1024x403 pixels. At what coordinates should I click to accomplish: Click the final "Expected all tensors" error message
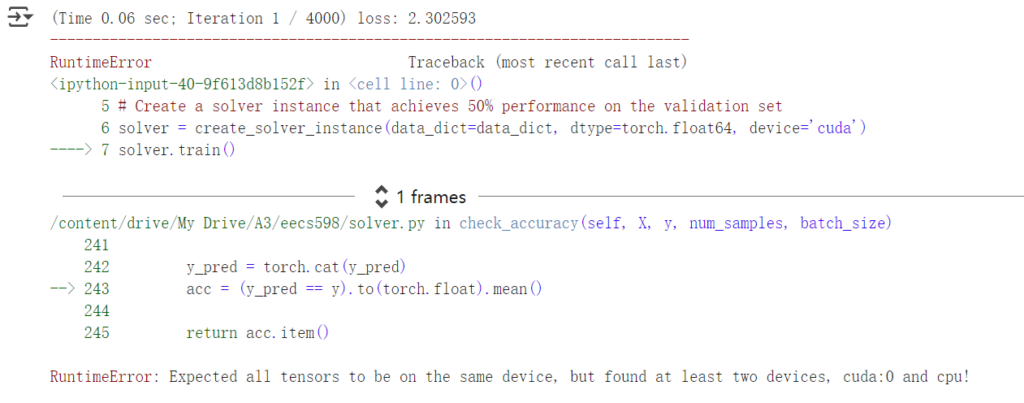(x=509, y=377)
